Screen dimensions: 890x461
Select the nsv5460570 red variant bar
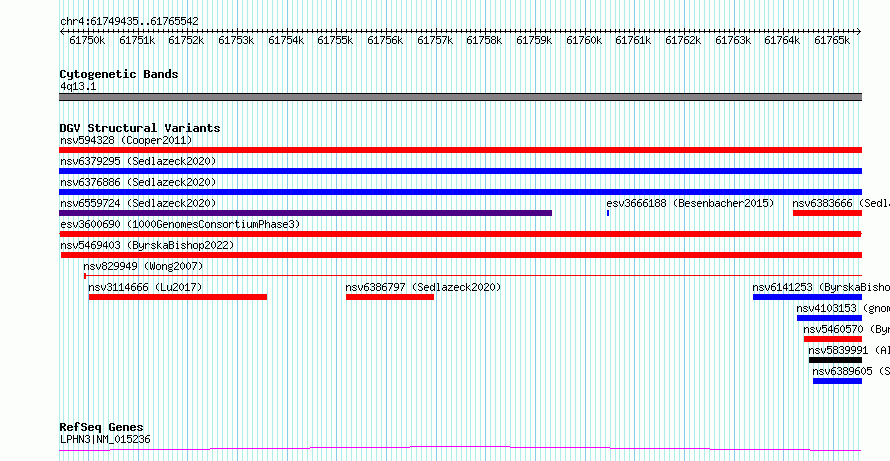pos(833,339)
